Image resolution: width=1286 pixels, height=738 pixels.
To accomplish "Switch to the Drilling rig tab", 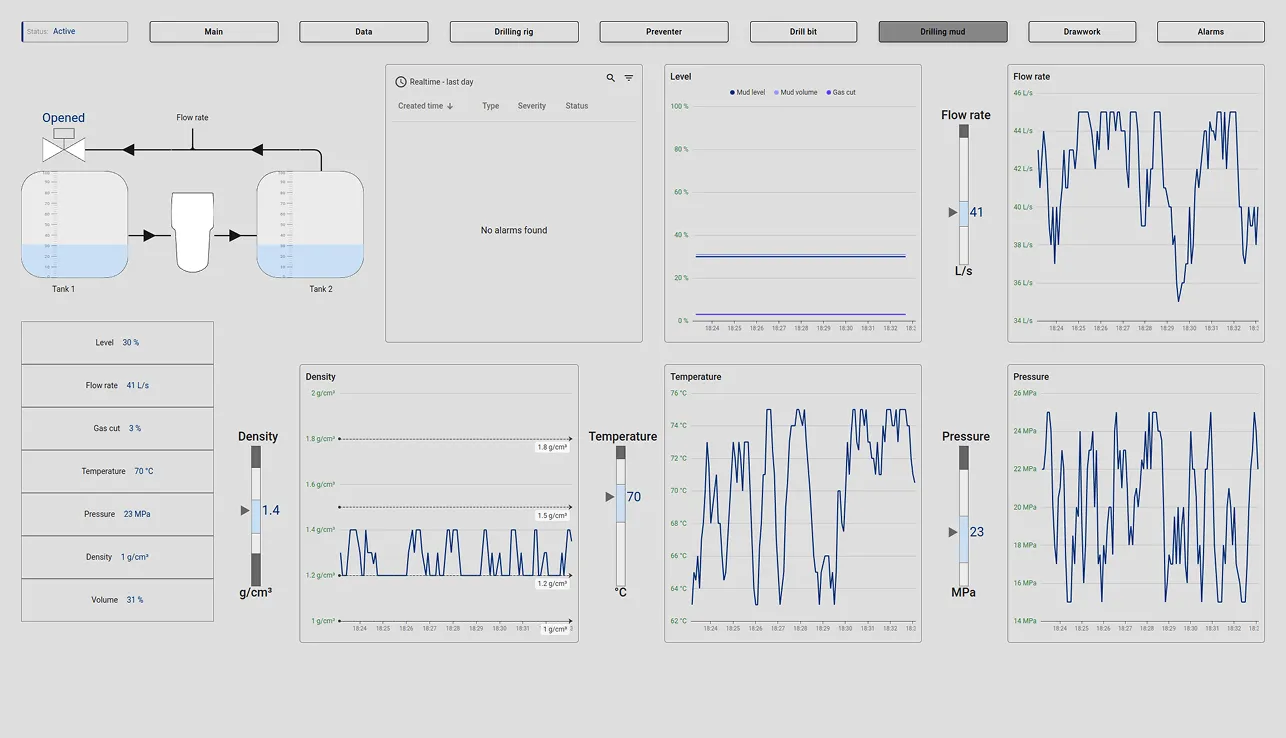I will pos(514,32).
